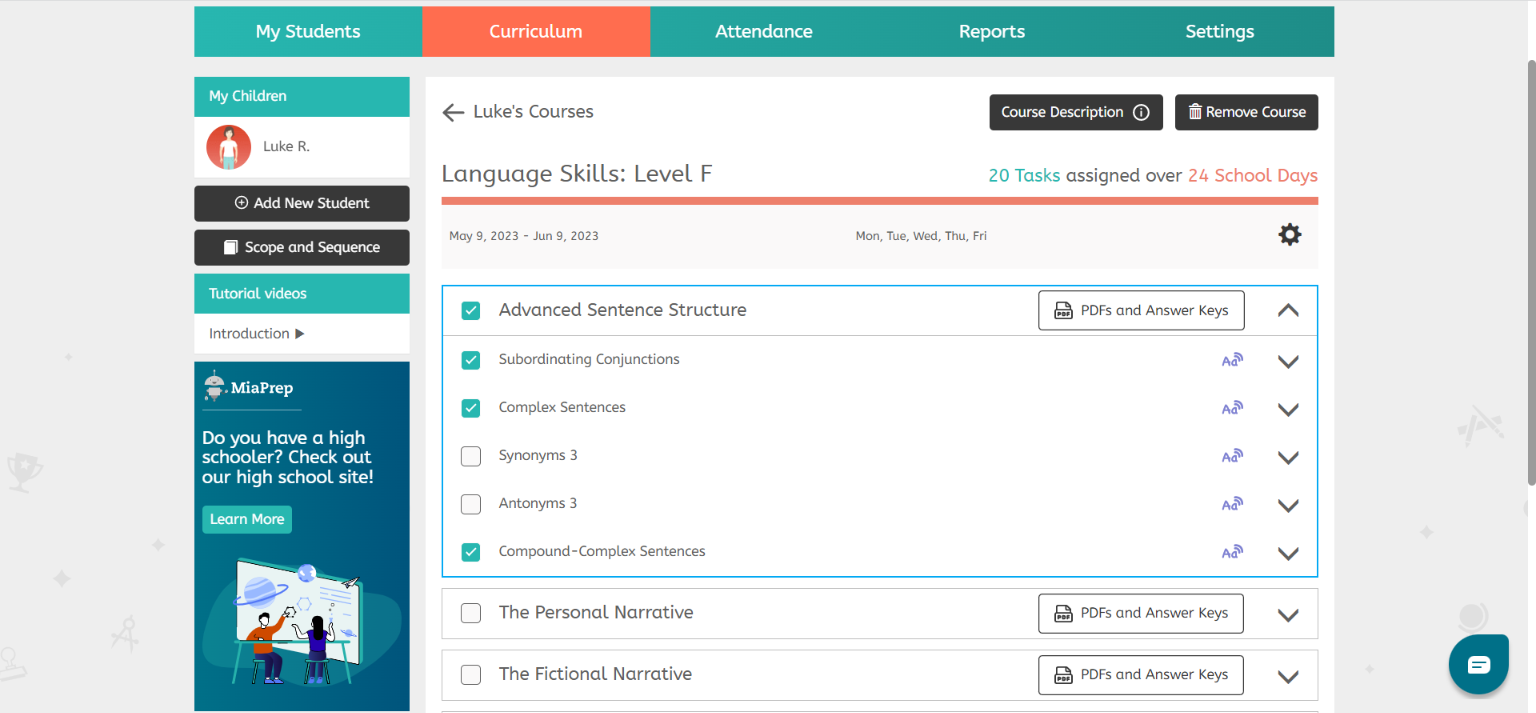The height and width of the screenshot is (713, 1536).
Task: Check the Synonyms 3 checkbox
Action: pyautogui.click(x=470, y=456)
